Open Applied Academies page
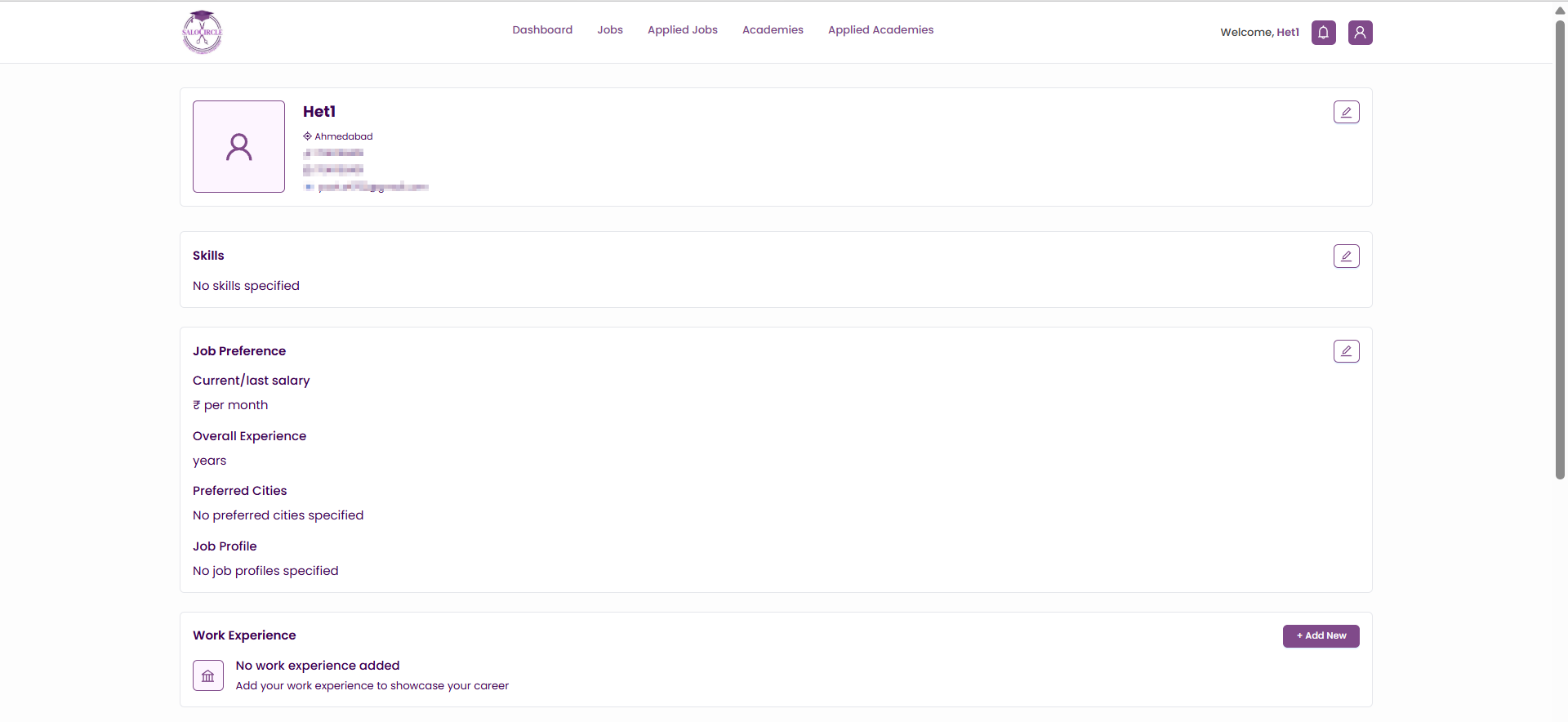The image size is (1568, 722). (x=880, y=30)
